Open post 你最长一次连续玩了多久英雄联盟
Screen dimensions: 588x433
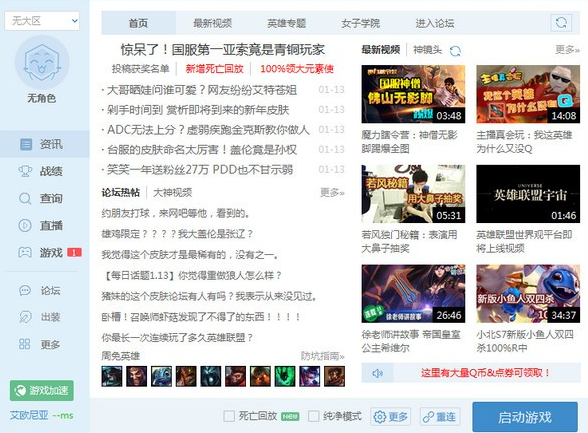pos(177,337)
